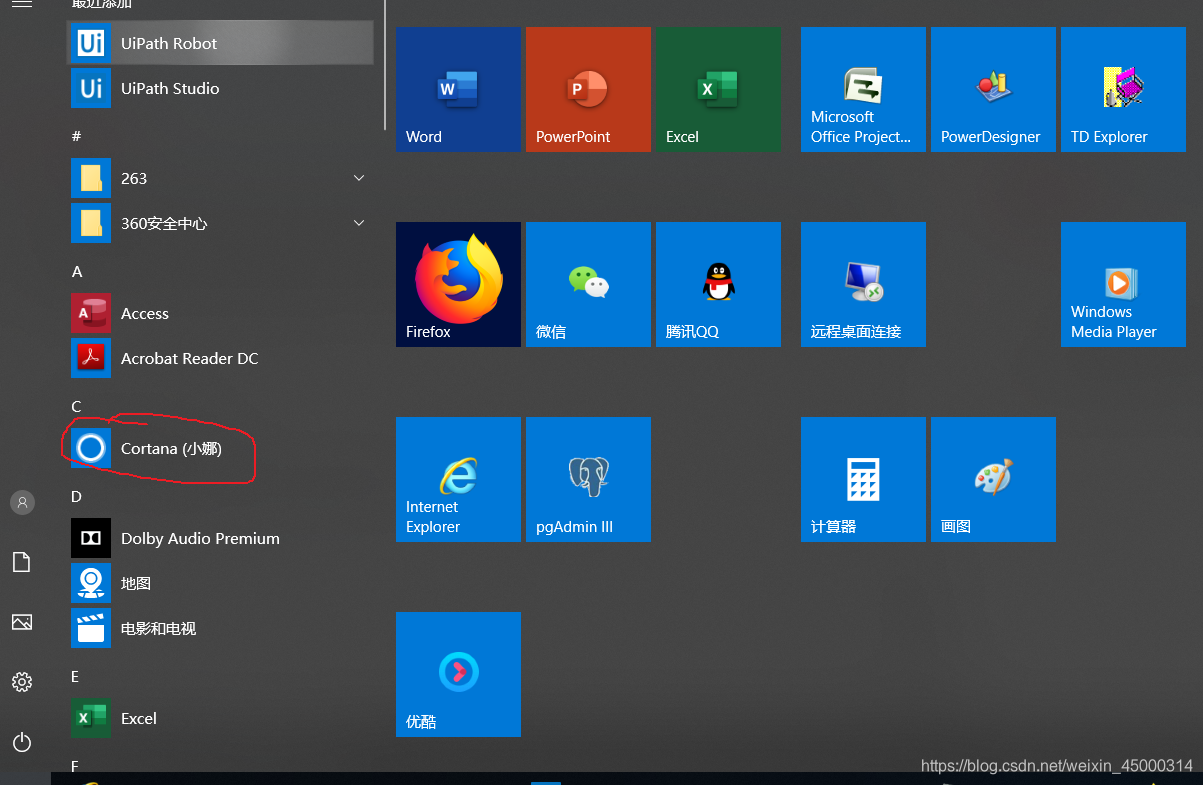Launch the 远程桌面连接 tile
The height and width of the screenshot is (785, 1203).
pos(863,284)
